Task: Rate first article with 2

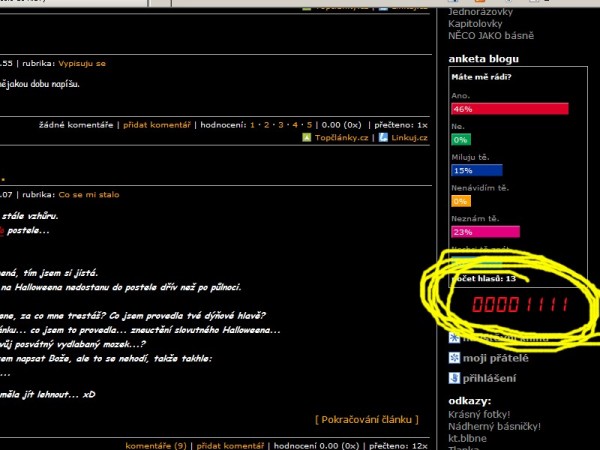Action: tap(266, 125)
